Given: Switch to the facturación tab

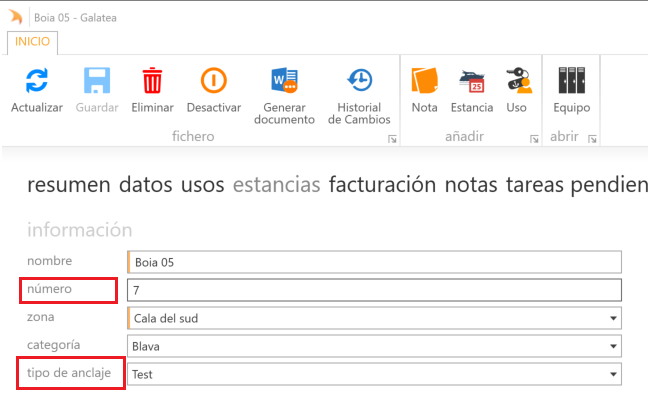Looking at the screenshot, I should tap(382, 185).
